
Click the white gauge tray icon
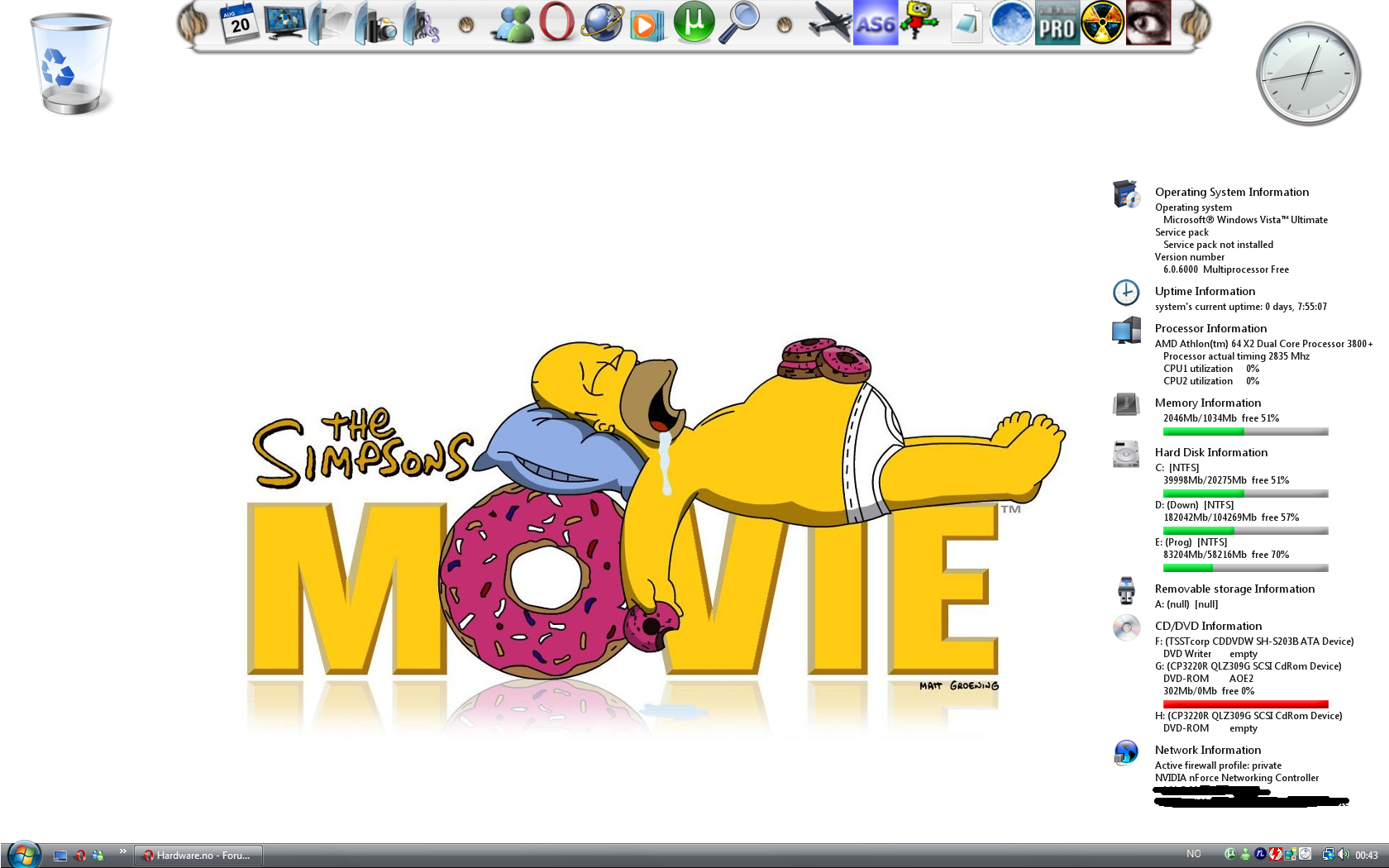tap(1305, 855)
